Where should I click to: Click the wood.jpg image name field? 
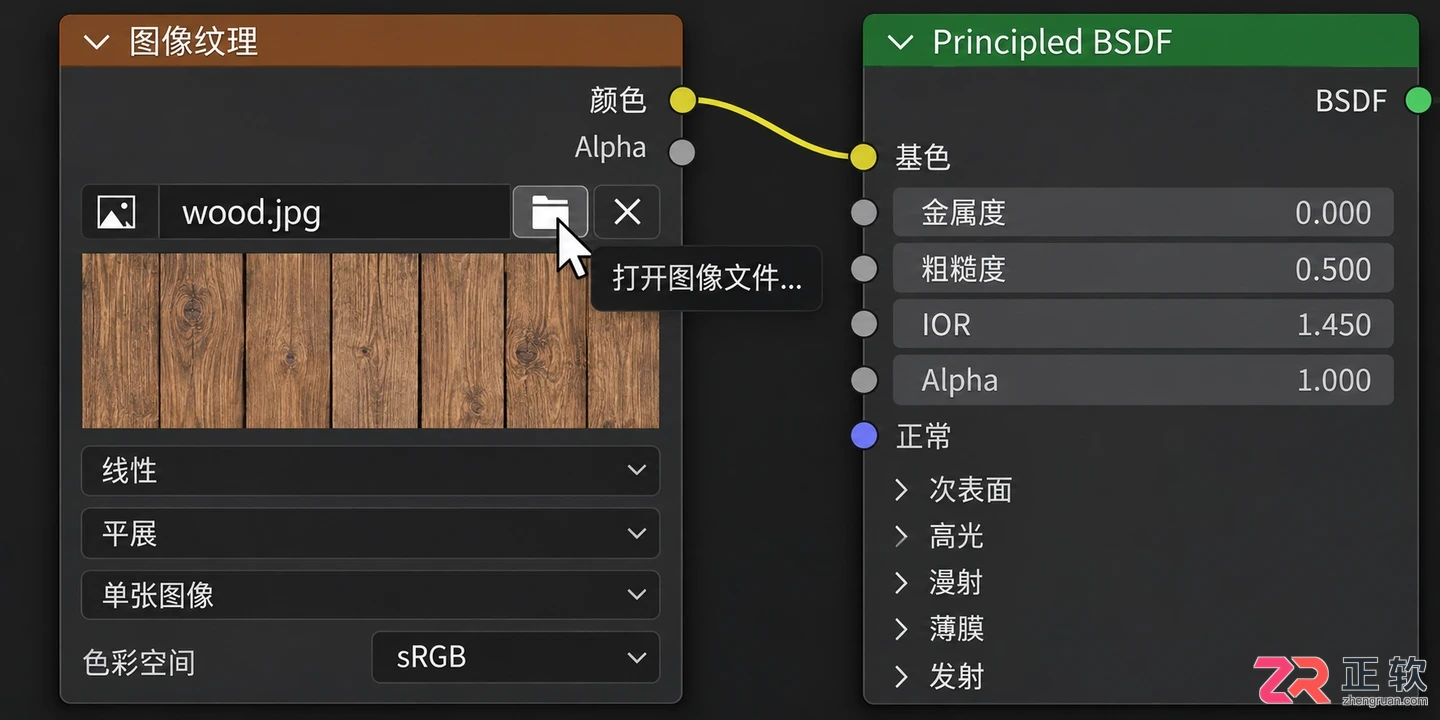click(x=335, y=212)
